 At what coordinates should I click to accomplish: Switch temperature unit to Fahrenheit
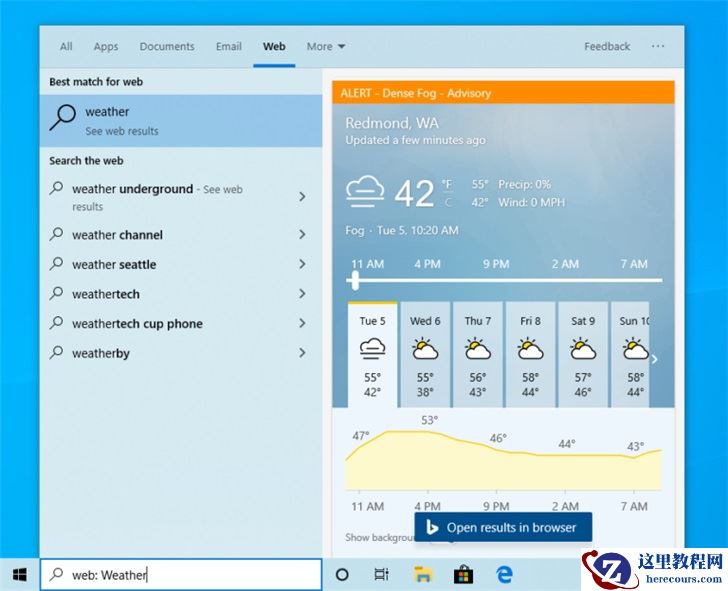point(448,185)
